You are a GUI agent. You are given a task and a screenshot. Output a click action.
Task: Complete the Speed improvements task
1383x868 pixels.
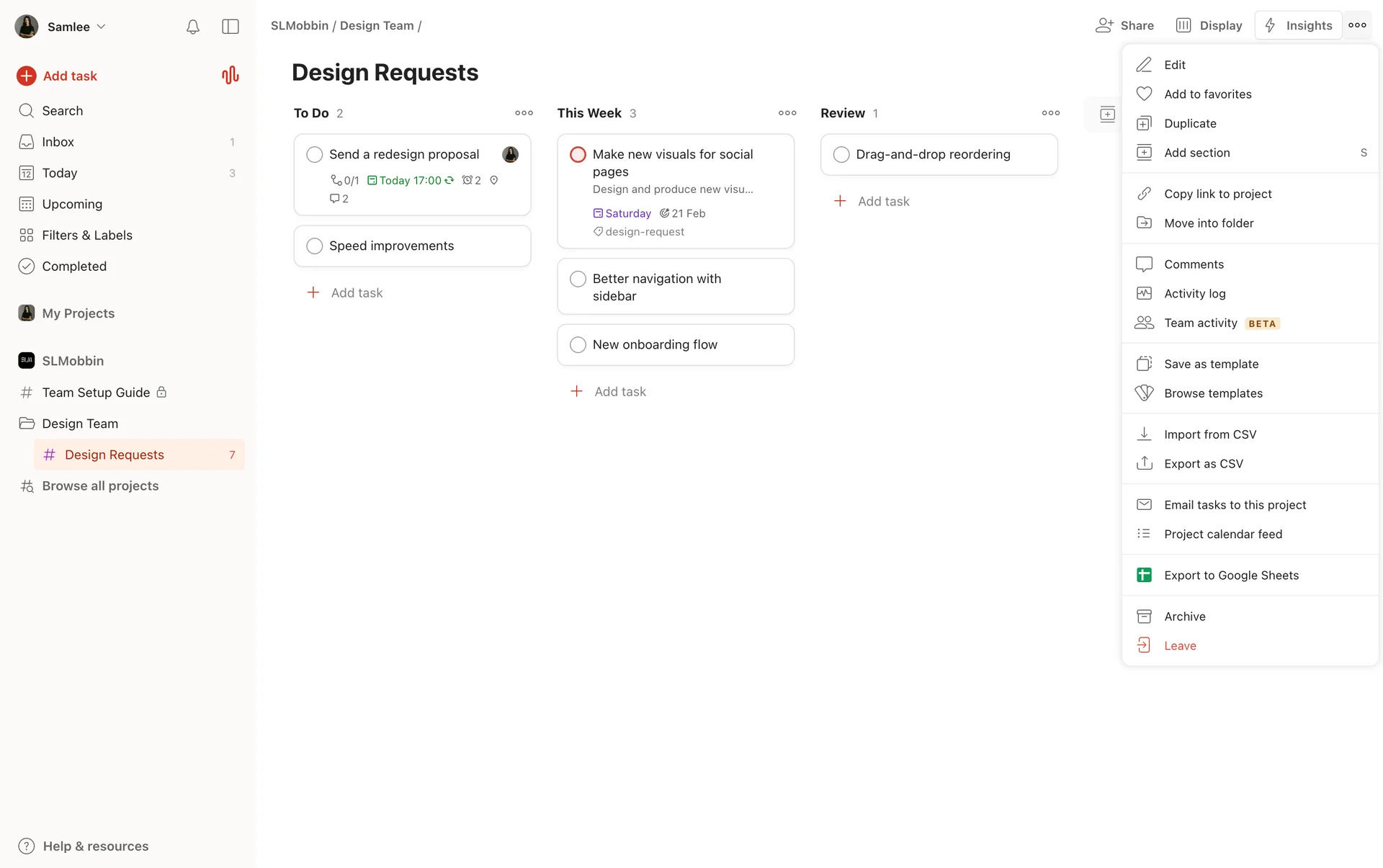tap(315, 246)
